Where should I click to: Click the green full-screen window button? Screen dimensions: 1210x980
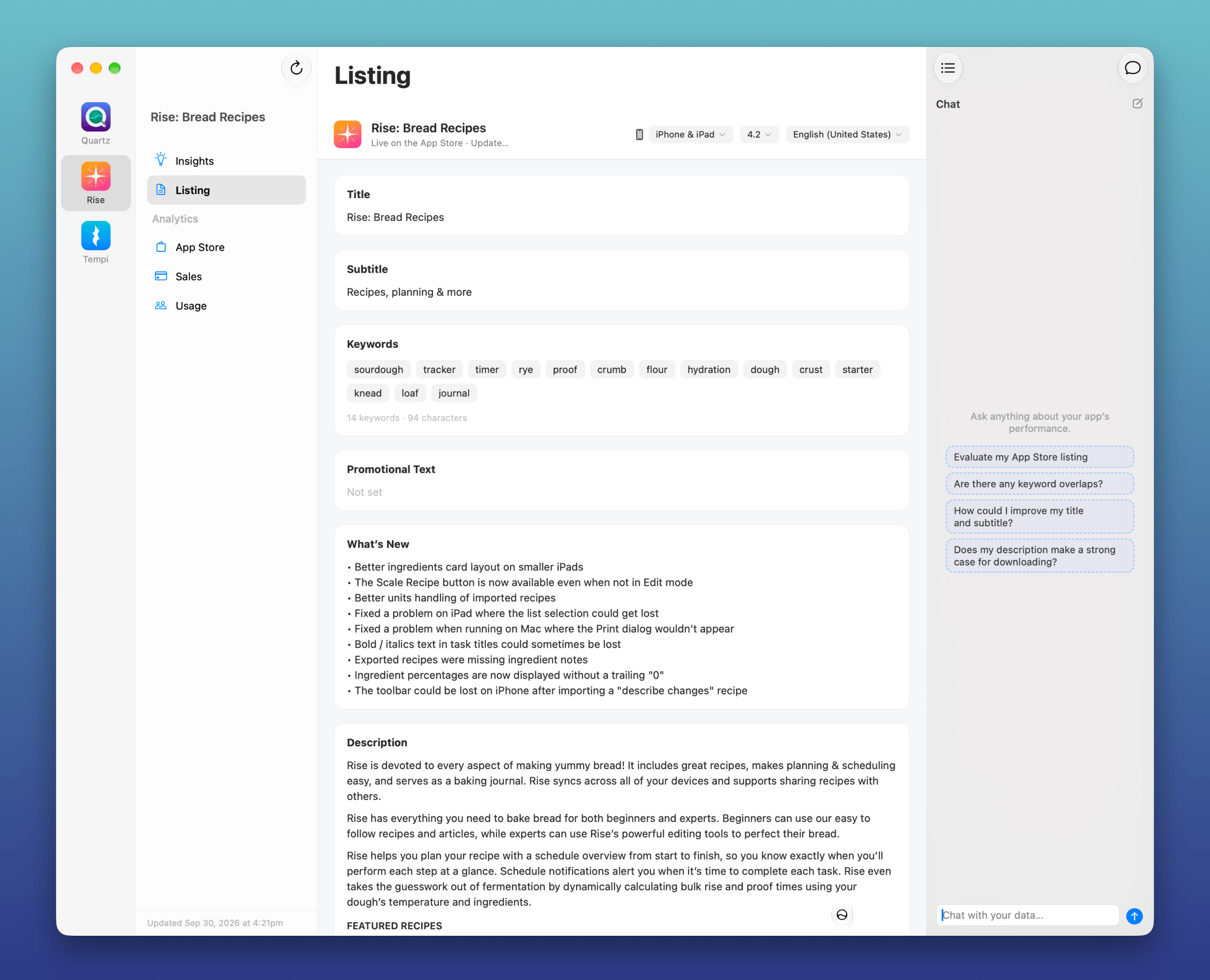pyautogui.click(x=115, y=68)
